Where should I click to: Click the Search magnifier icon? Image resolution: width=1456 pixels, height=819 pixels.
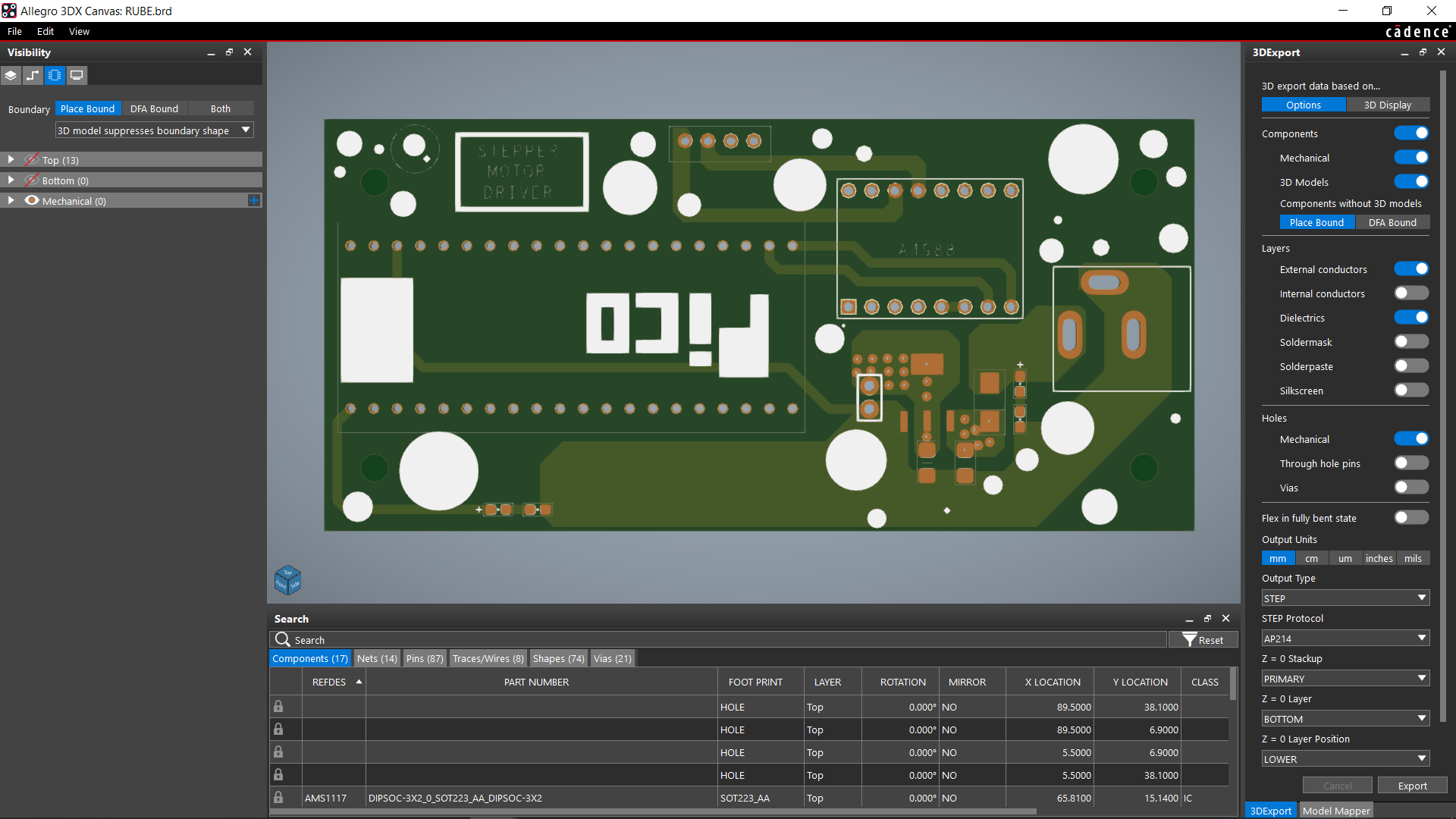point(282,639)
